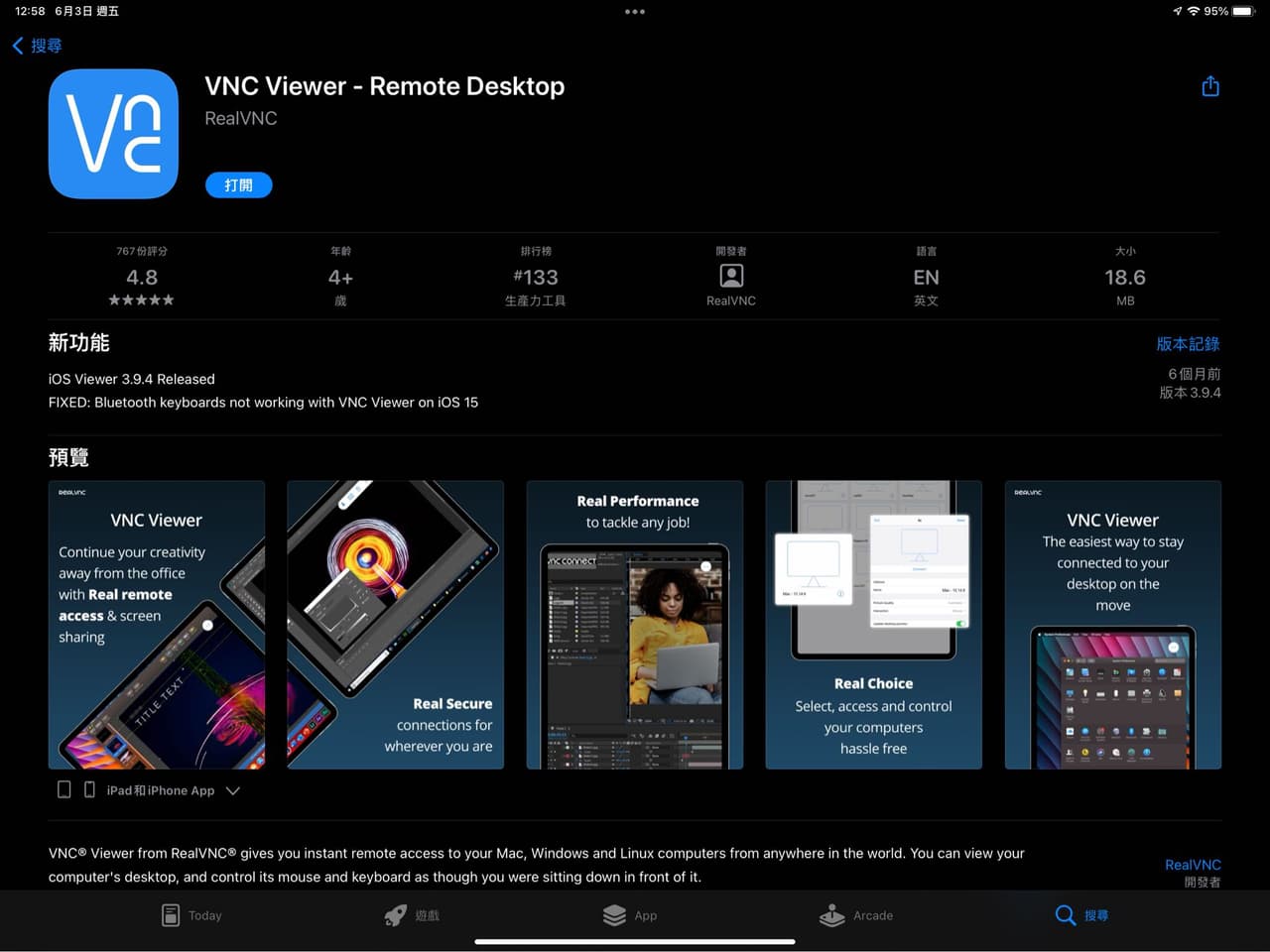The image size is (1270, 952).
Task: Tap the 打開 (Open) button
Action: coord(238,185)
